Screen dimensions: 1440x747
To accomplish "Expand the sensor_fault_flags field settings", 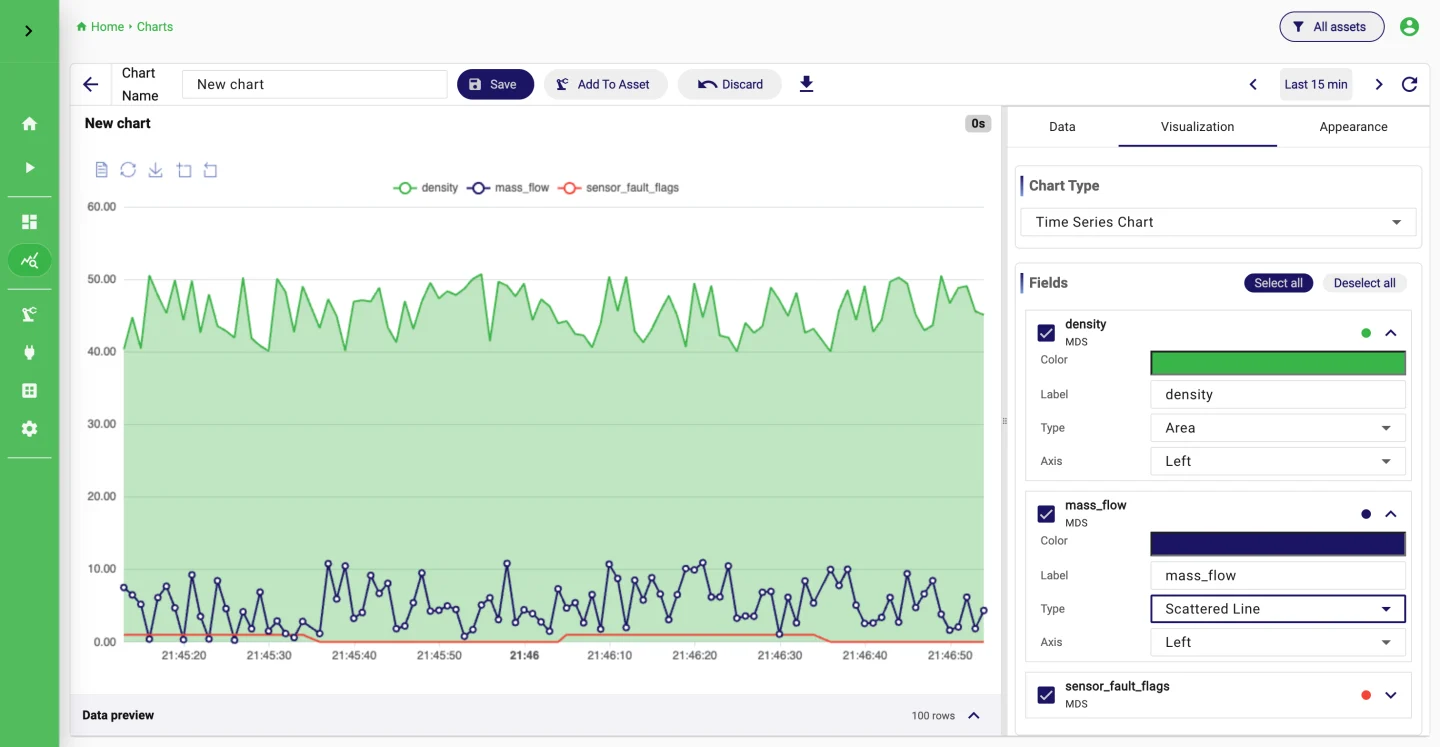I will coord(1391,695).
